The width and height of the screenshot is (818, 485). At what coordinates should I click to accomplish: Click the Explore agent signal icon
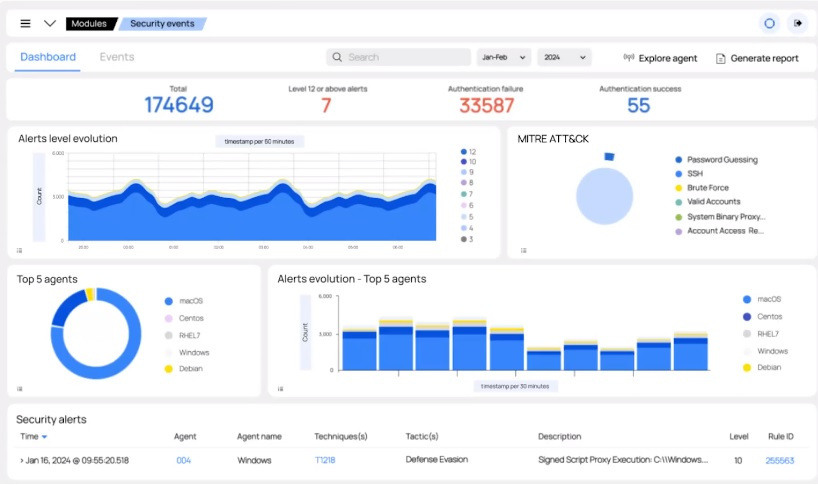click(629, 58)
